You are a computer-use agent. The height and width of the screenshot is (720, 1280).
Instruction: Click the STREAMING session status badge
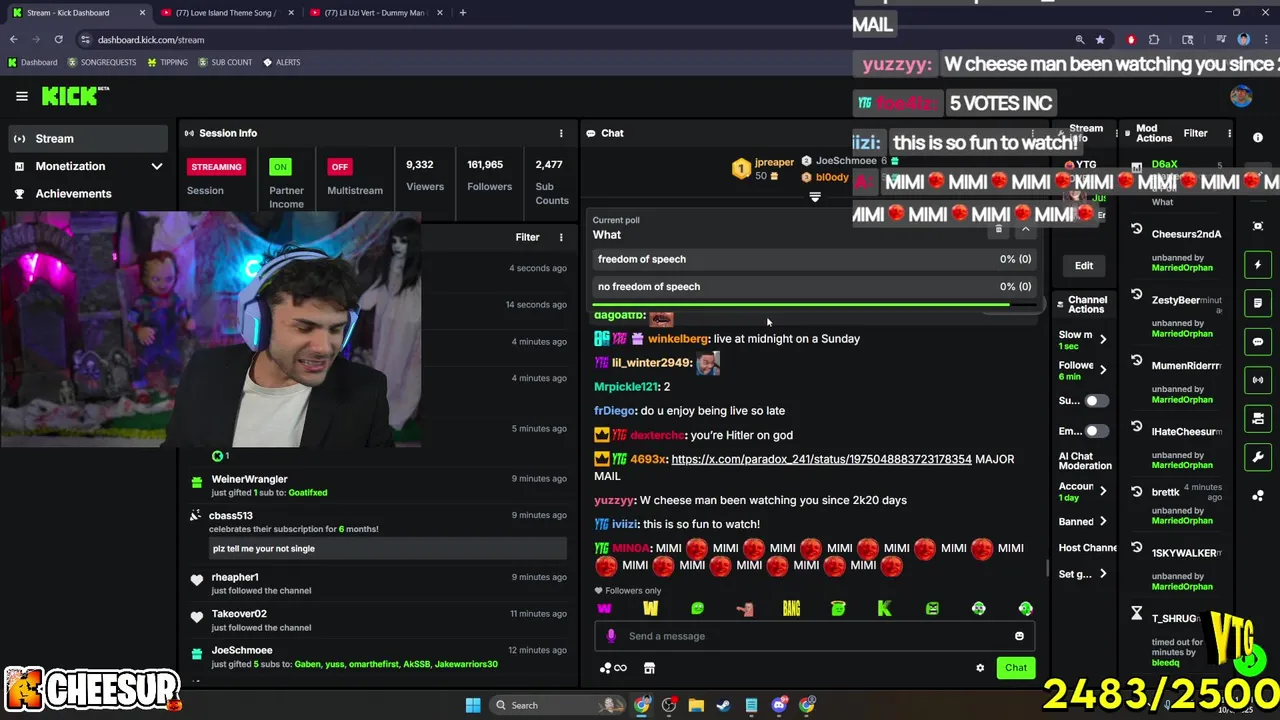[216, 167]
